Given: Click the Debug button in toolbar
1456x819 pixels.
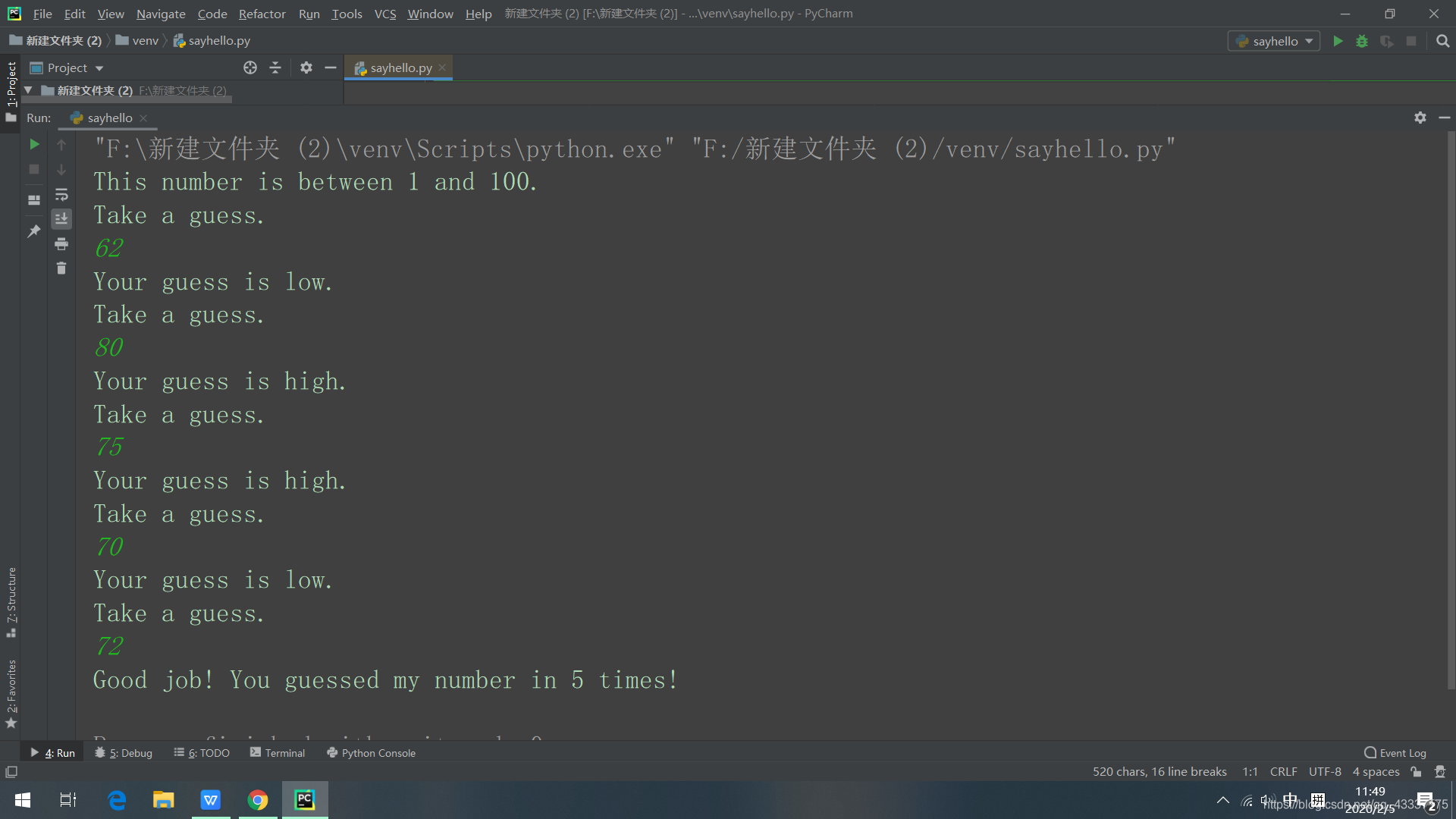Looking at the screenshot, I should [x=1363, y=41].
